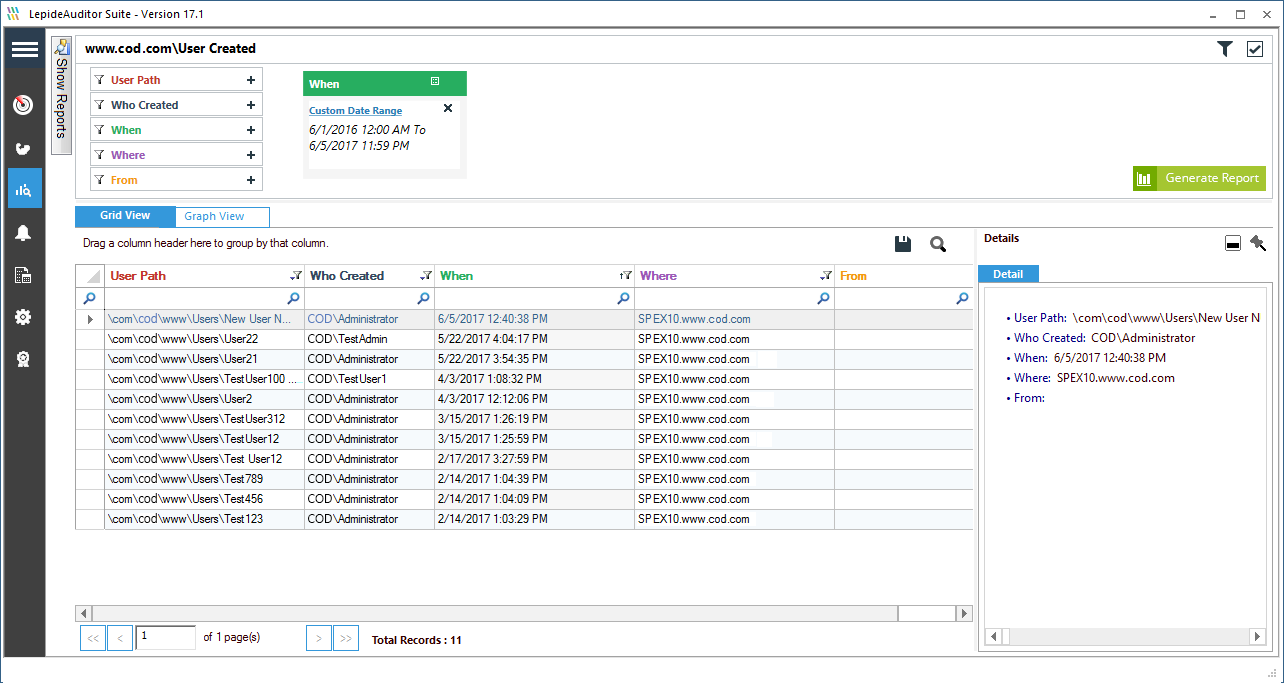Click the filter funnel icon at top right
This screenshot has height=683, width=1284.
pyautogui.click(x=1225, y=49)
